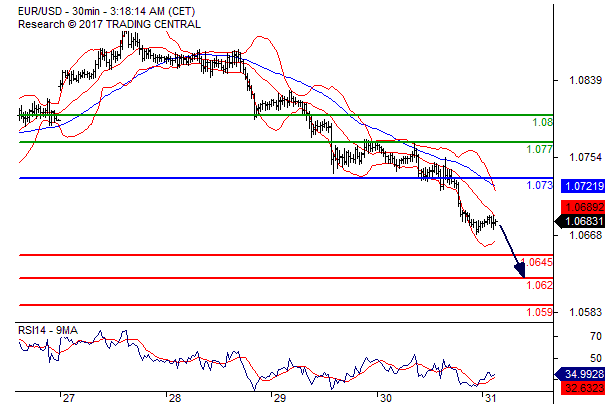Click the 1.0583 price axis value
The height and width of the screenshot is (413, 615).
click(586, 312)
